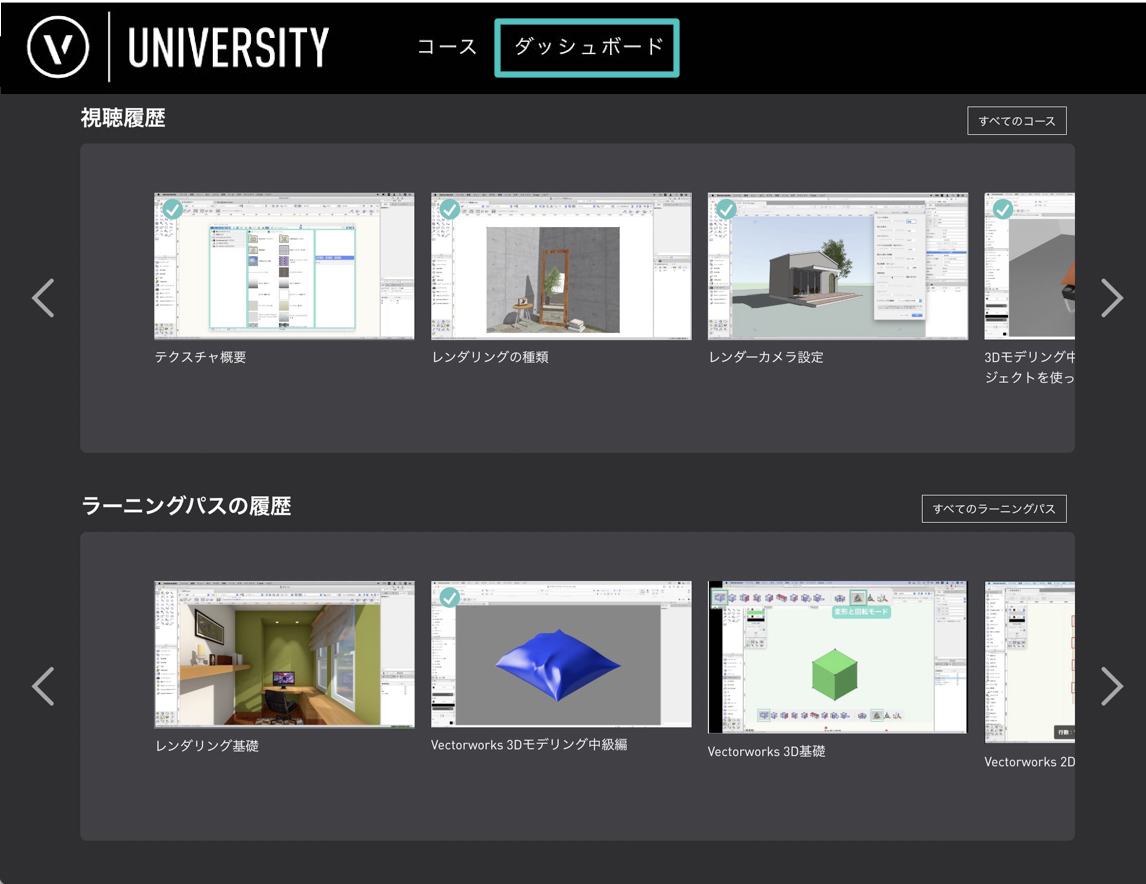Advance 視聴履歴 carousel with the right arrow

click(1111, 298)
